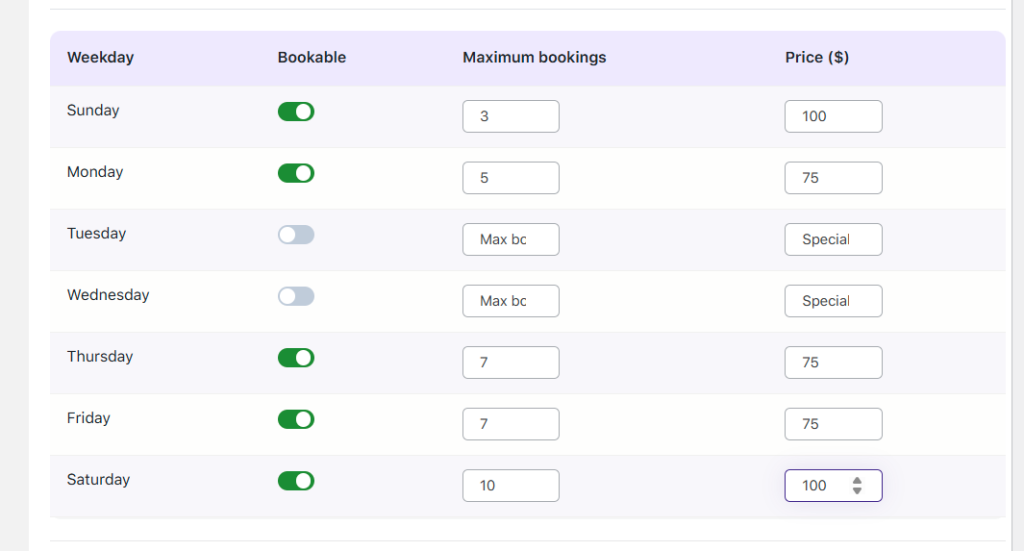The height and width of the screenshot is (551, 1024).
Task: Select Thursday price input box
Action: click(x=833, y=363)
